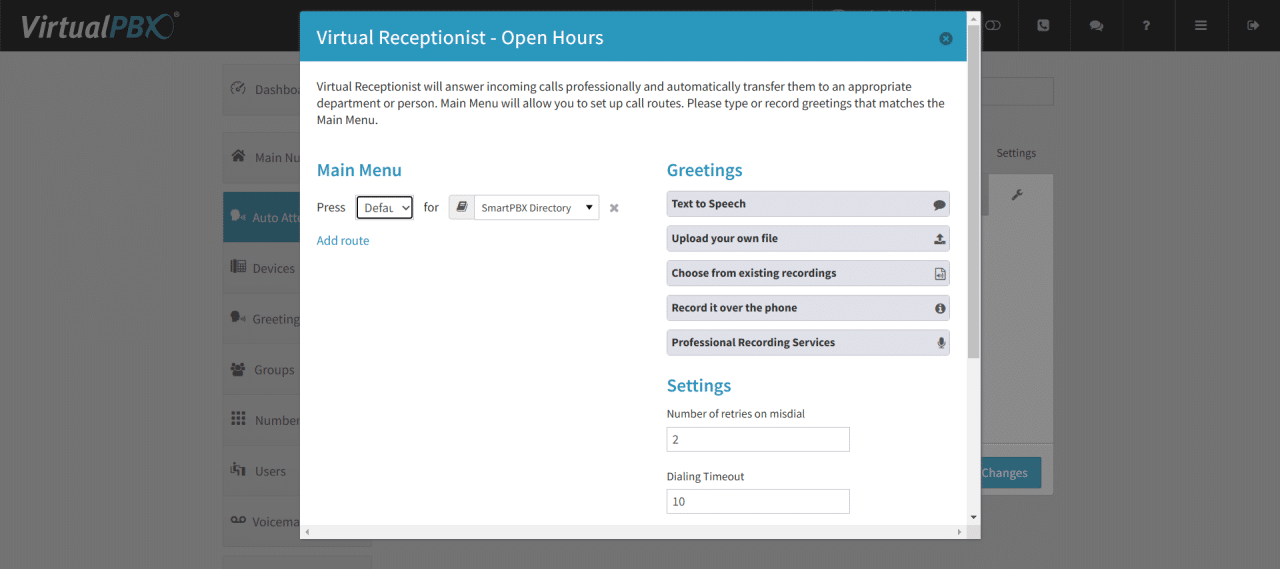
Task: Open the Main Number sidebar item
Action: pos(262,157)
